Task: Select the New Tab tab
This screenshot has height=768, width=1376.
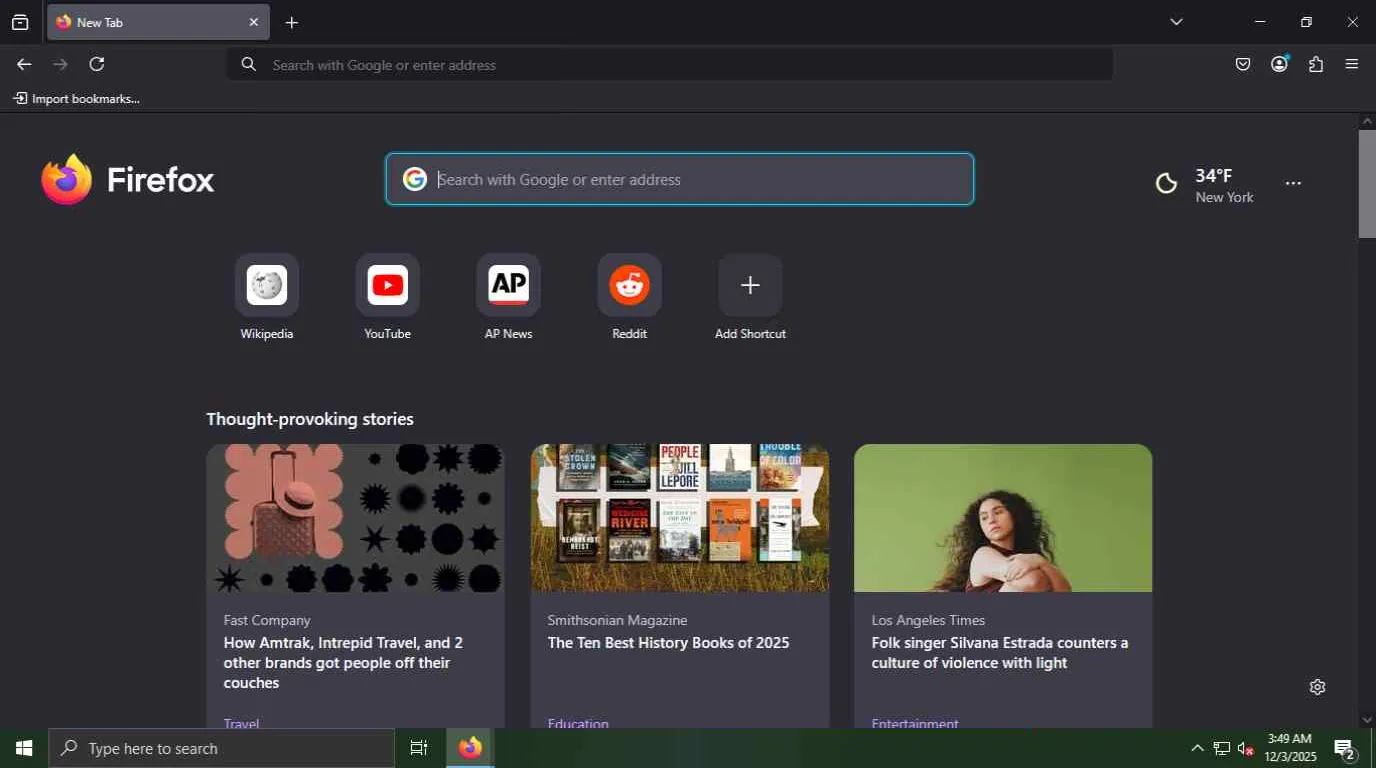Action: click(x=158, y=22)
